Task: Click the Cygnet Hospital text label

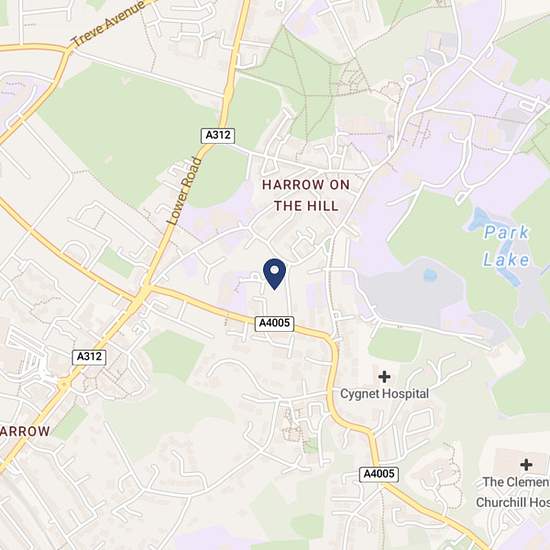Action: coord(384,394)
